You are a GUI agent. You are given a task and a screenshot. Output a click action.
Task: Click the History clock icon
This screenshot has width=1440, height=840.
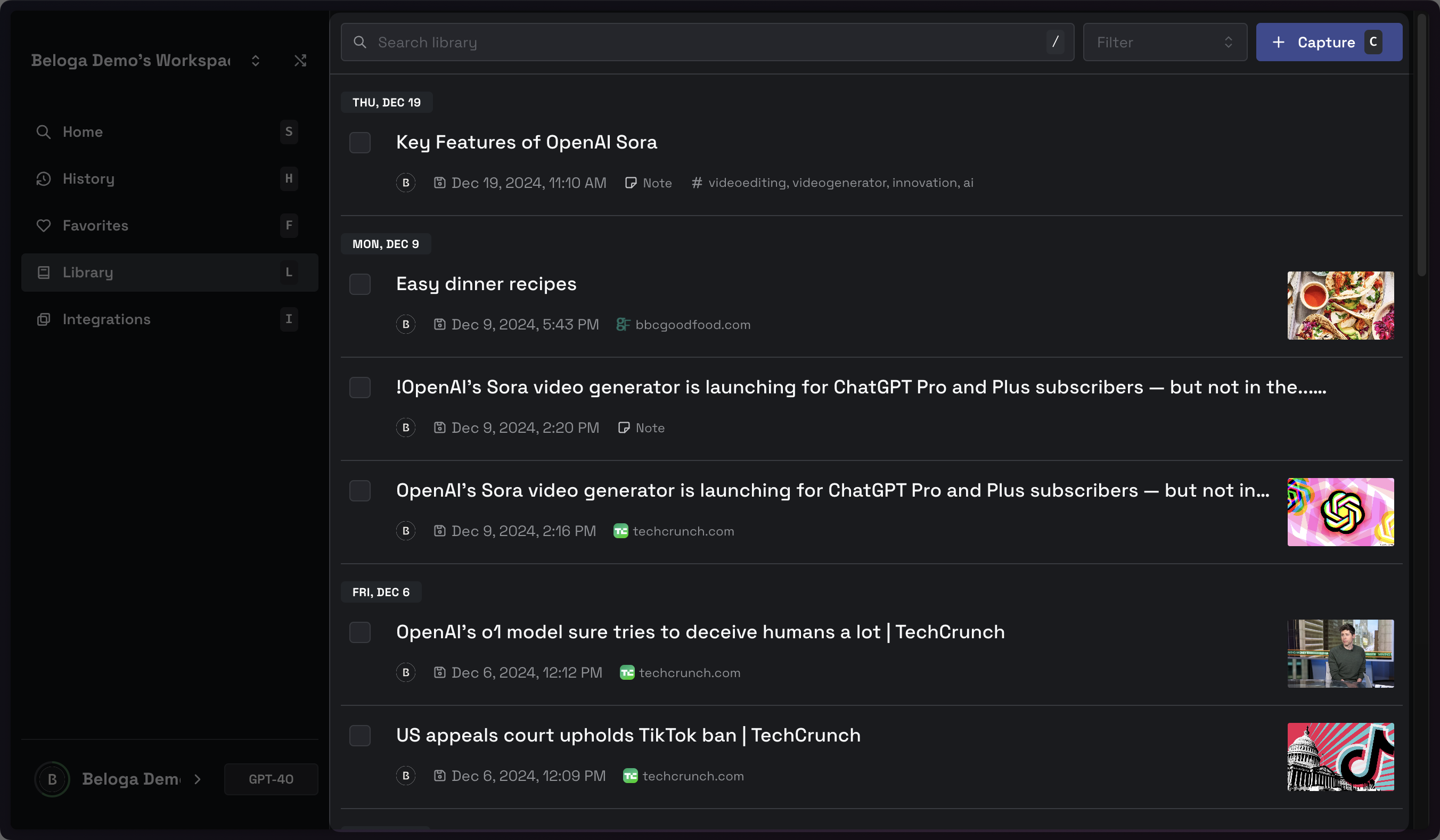(44, 179)
